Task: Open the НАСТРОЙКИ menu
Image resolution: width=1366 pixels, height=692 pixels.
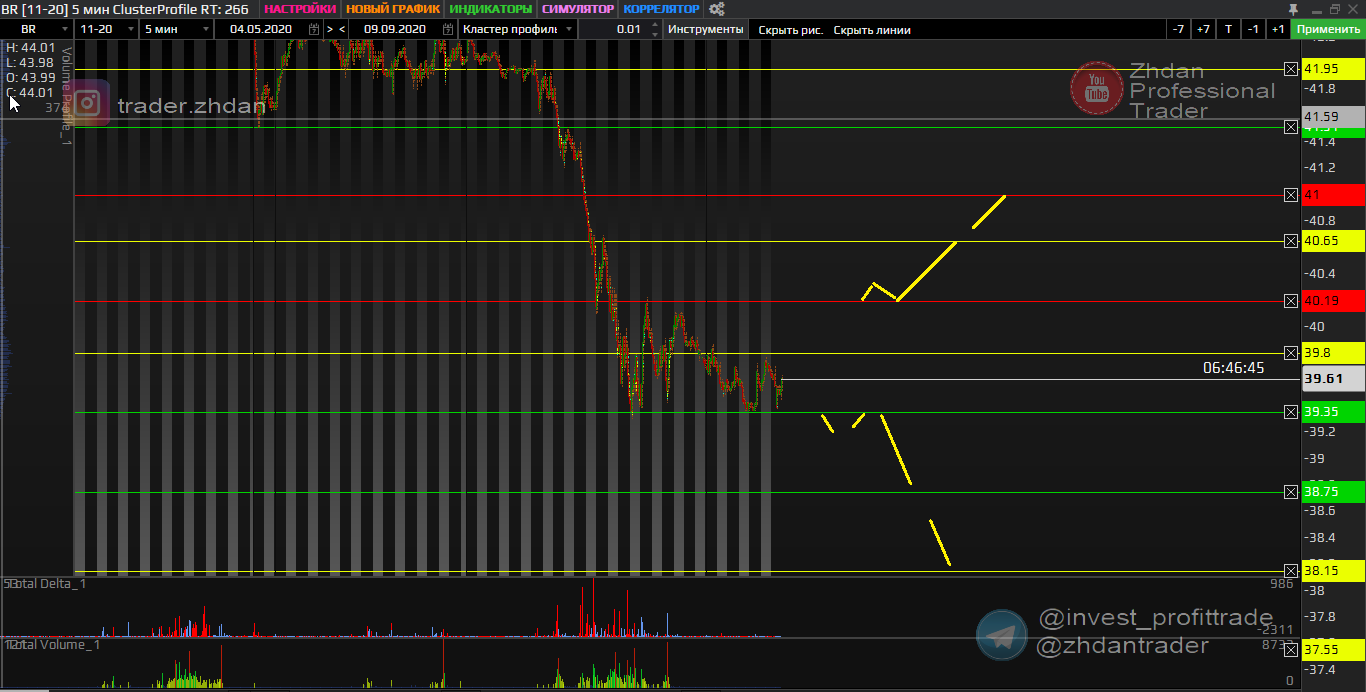Action: coord(300,9)
